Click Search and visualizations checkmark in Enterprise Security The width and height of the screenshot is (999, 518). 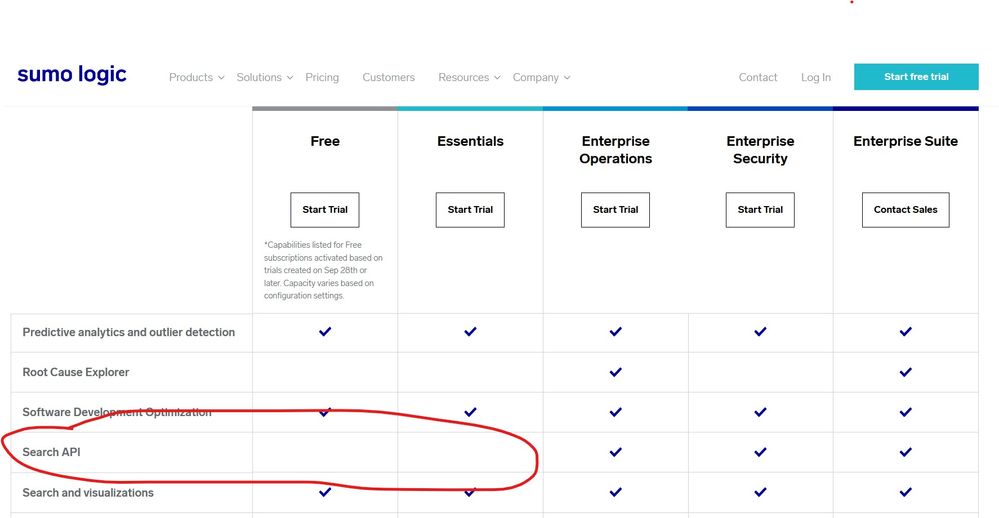pyautogui.click(x=760, y=492)
